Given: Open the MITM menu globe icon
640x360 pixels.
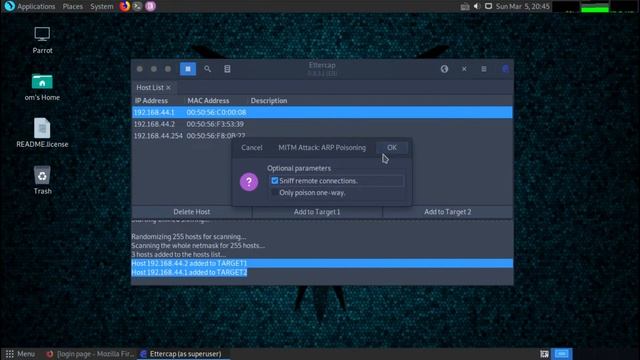Looking at the screenshot, I should click(444, 69).
